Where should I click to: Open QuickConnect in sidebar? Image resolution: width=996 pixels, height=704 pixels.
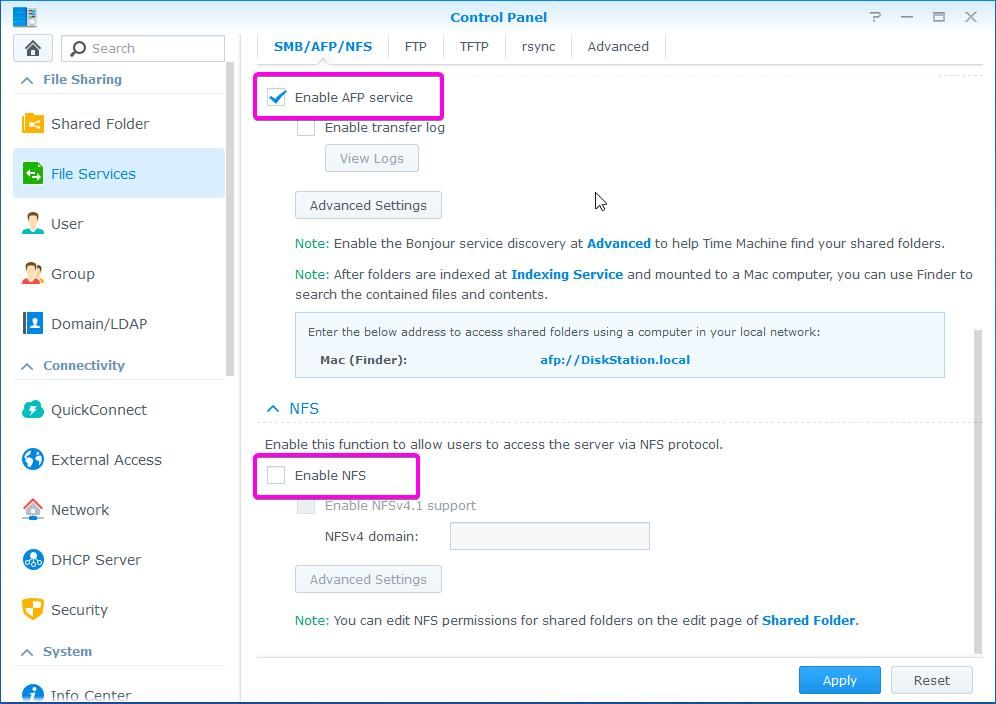[x=119, y=410]
